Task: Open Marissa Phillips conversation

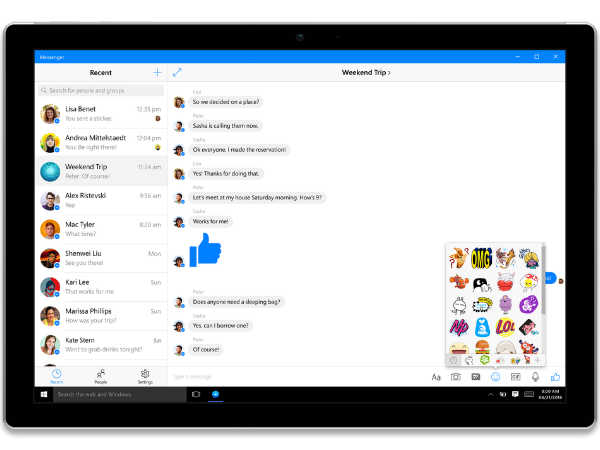Action: pyautogui.click(x=101, y=316)
